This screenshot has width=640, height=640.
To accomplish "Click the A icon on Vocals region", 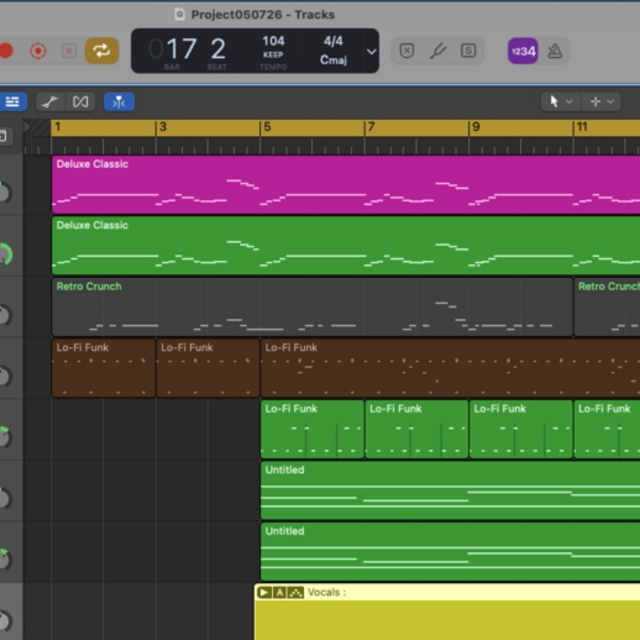I will [280, 592].
